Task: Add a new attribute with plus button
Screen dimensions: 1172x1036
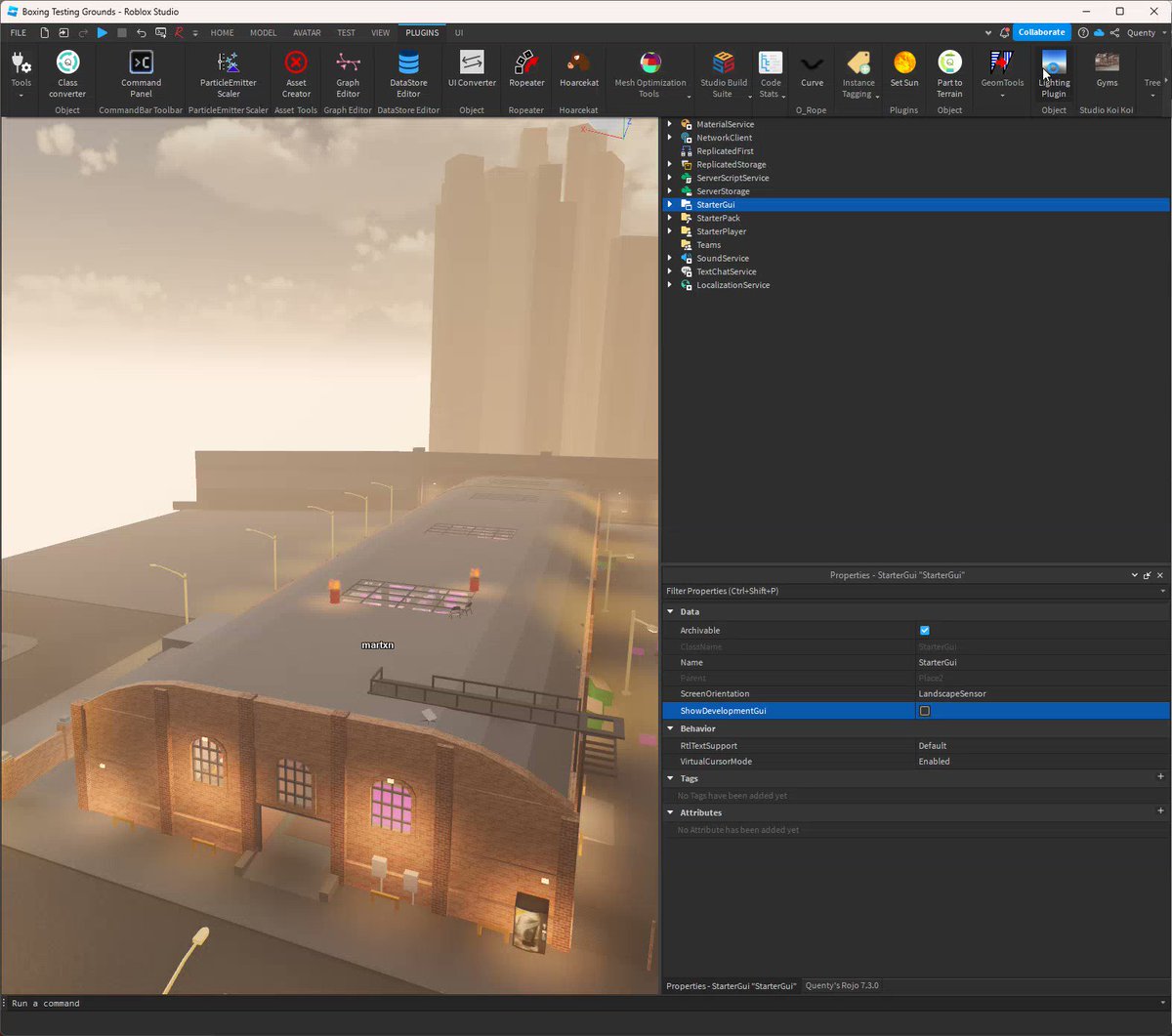Action: [x=1160, y=811]
